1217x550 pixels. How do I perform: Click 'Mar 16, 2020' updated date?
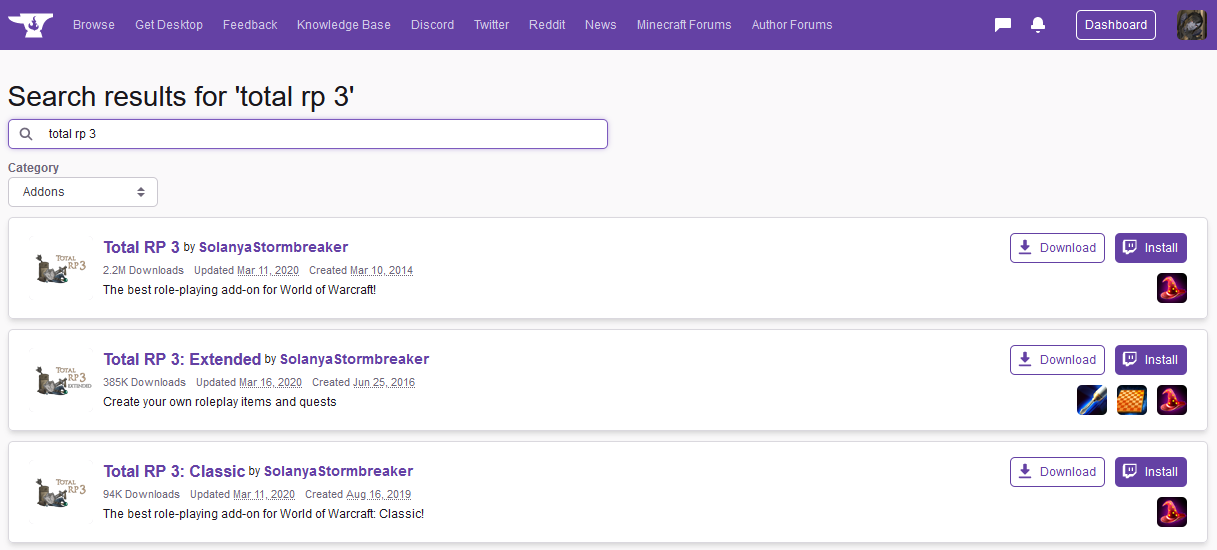point(270,383)
